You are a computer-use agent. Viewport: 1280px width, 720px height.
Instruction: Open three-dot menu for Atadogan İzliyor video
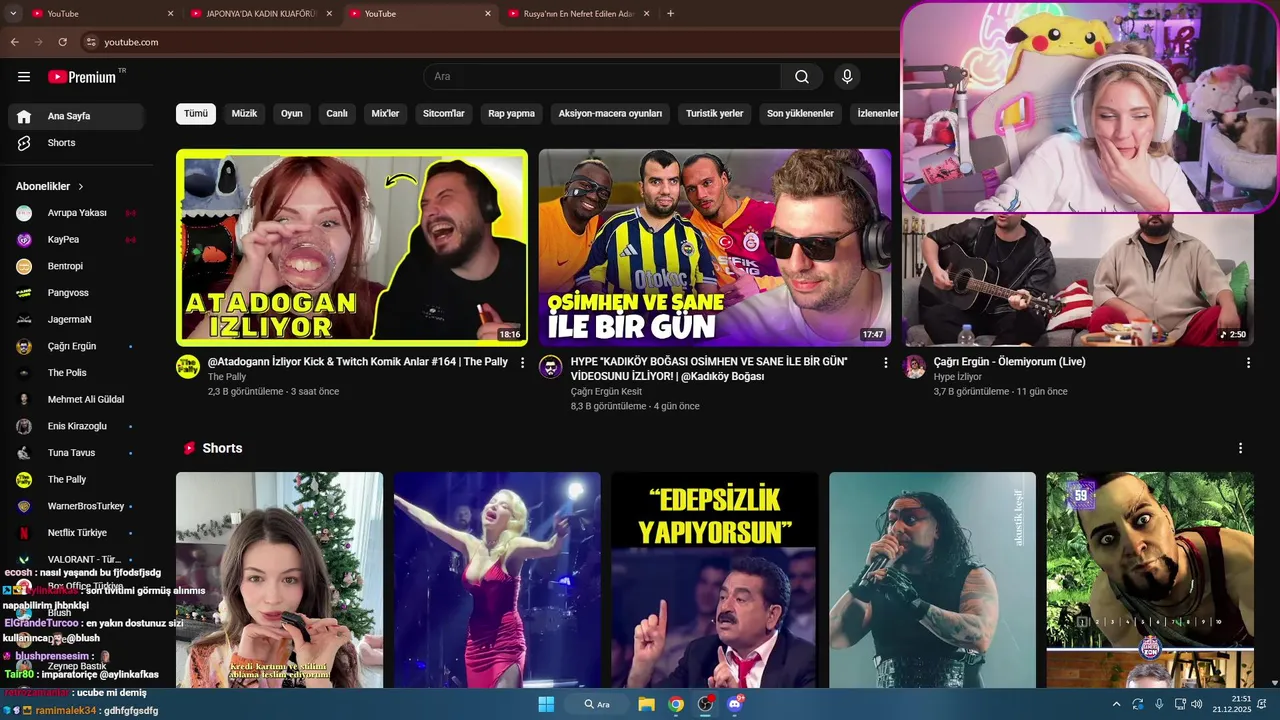[522, 363]
